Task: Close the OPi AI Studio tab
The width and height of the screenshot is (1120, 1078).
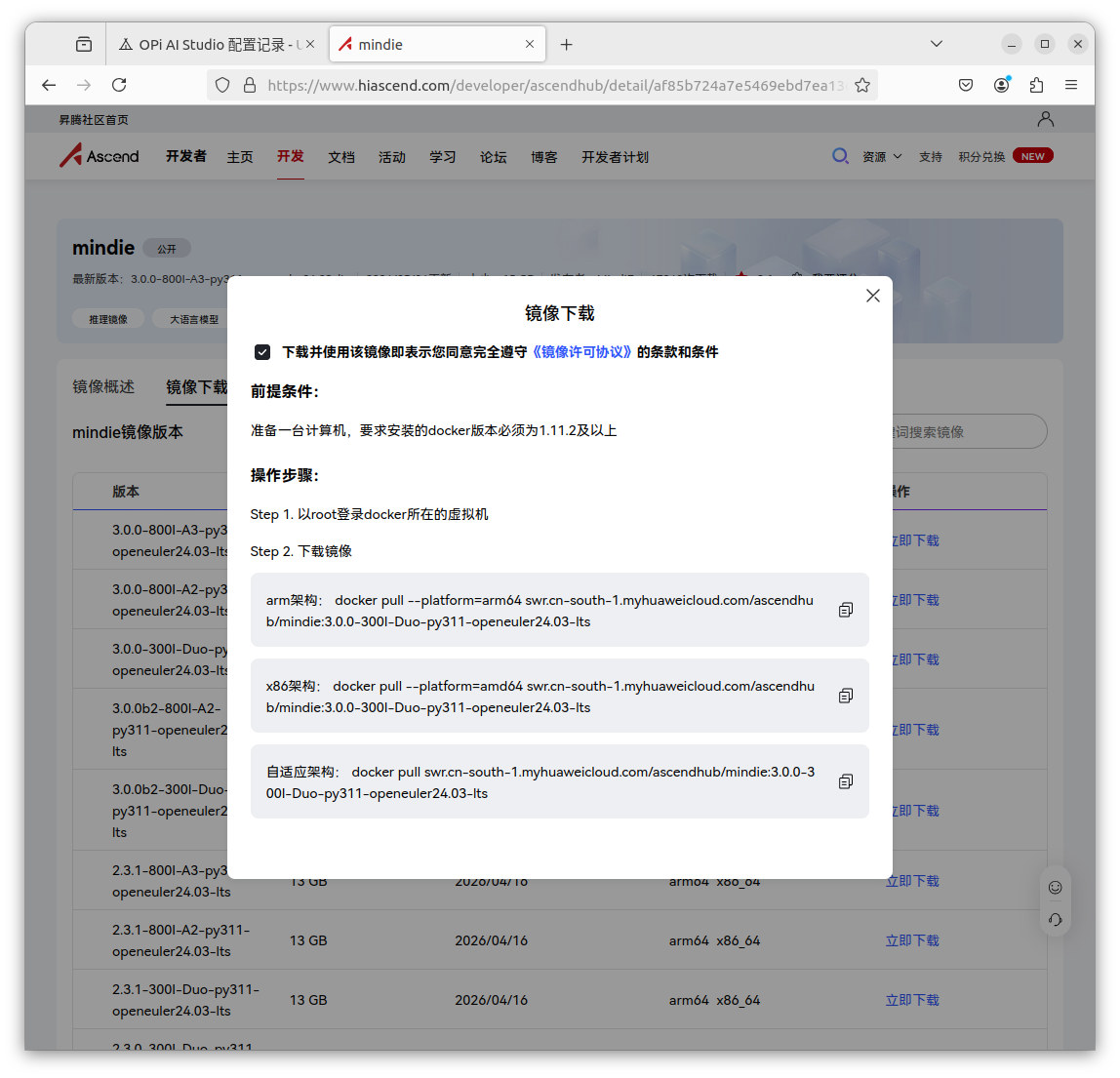Action: pyautogui.click(x=310, y=44)
